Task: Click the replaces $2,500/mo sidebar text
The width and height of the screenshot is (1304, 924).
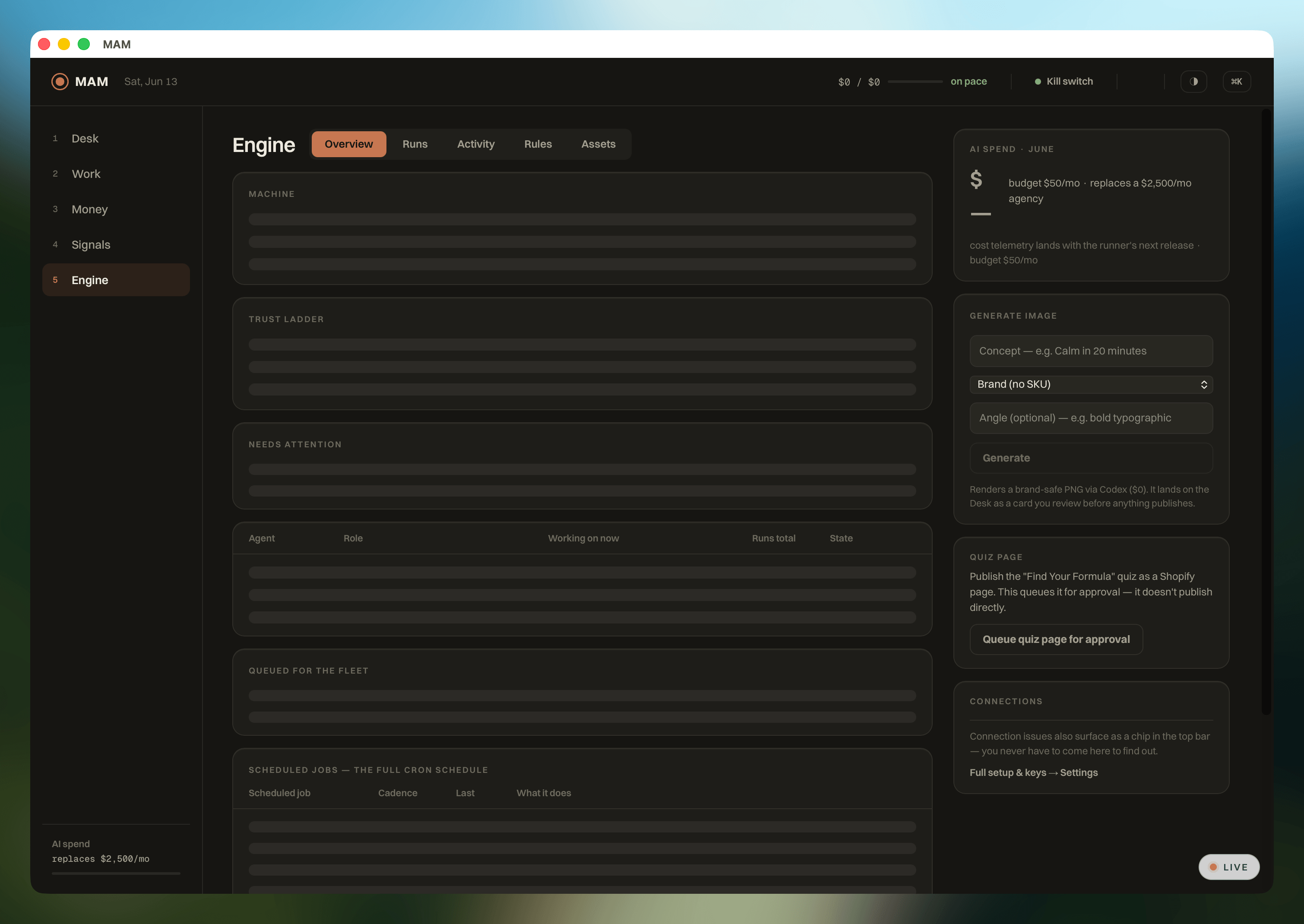Action: click(101, 858)
